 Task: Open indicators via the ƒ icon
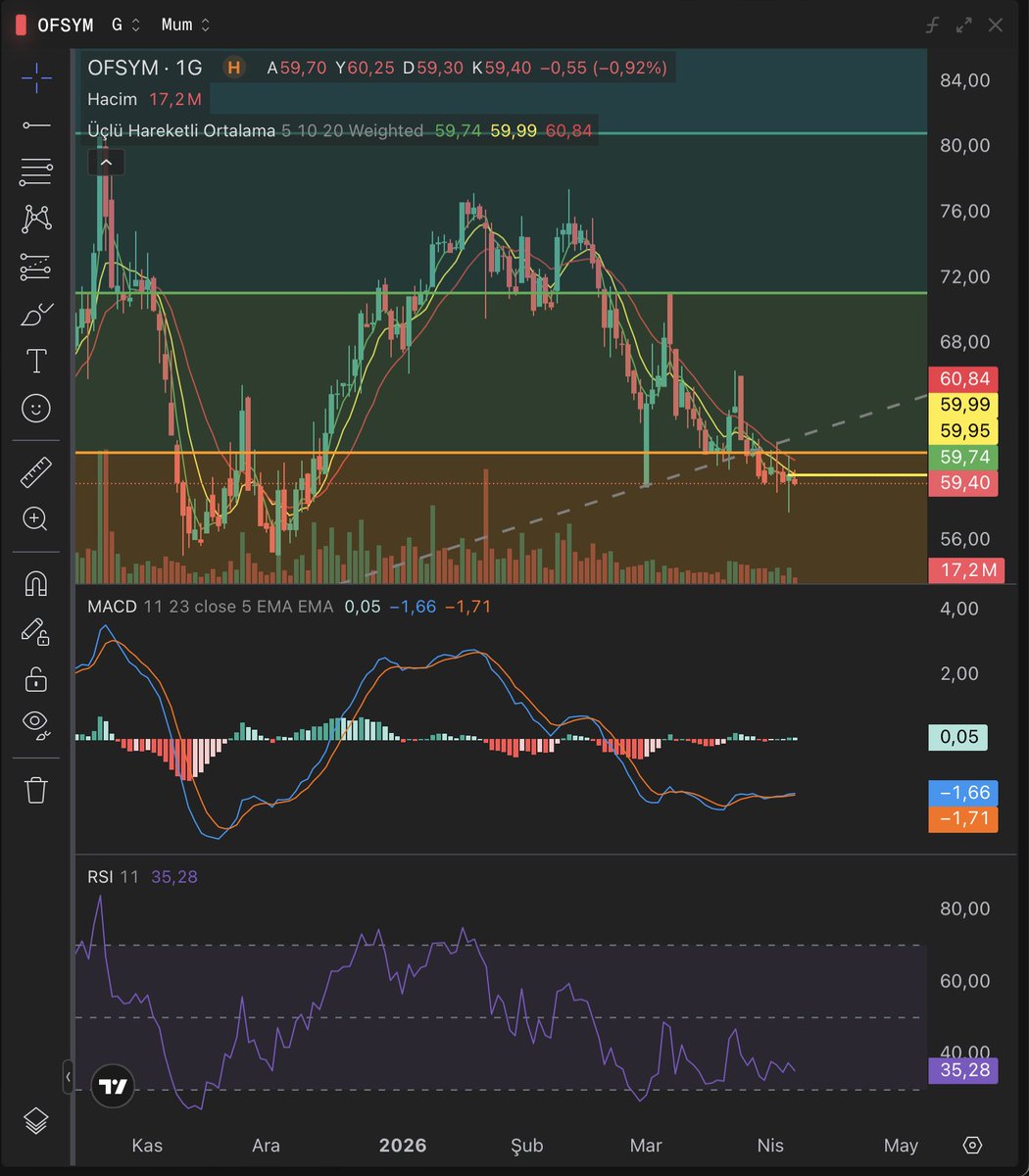point(932,24)
